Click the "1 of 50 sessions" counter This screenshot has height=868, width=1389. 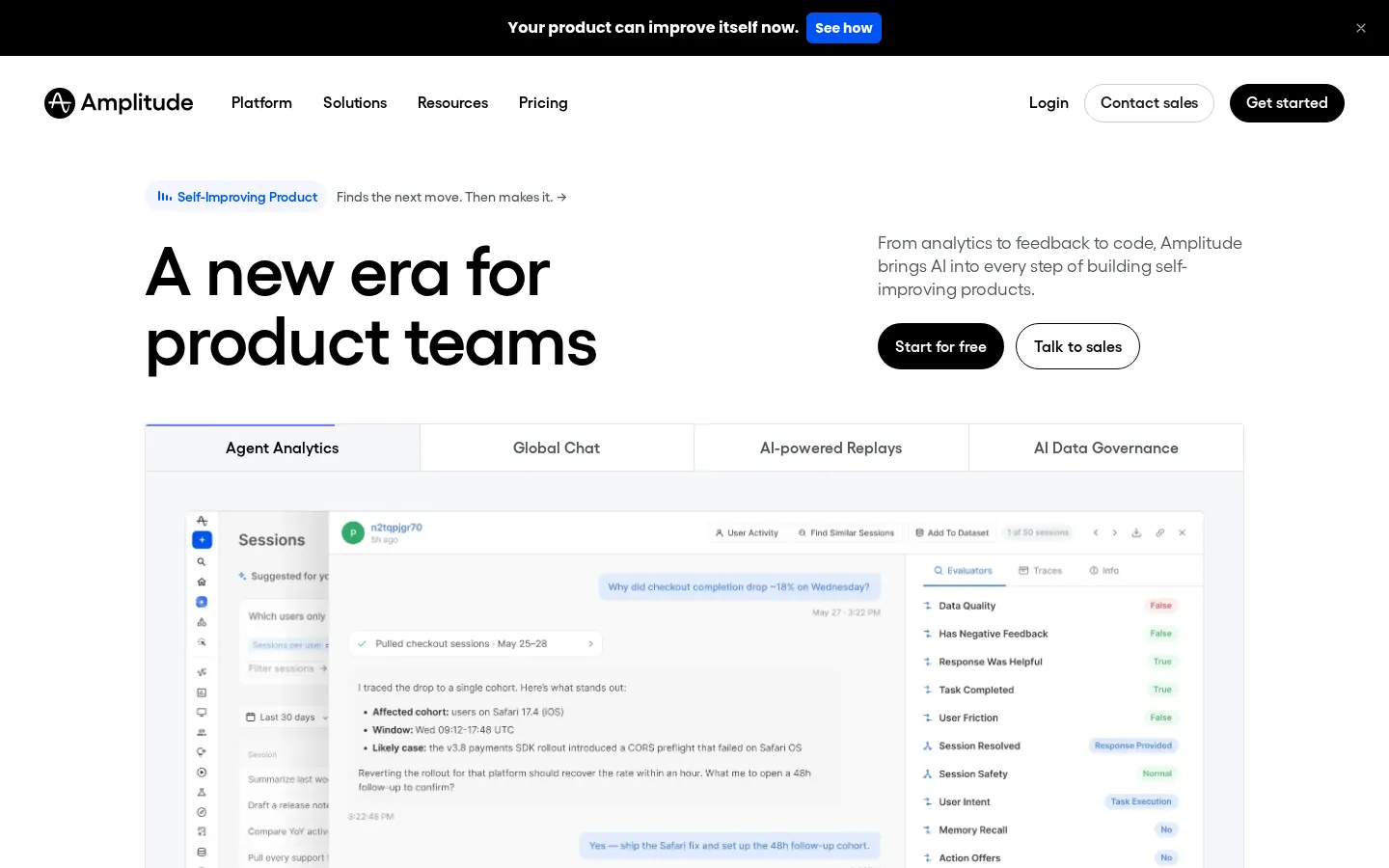1038,532
